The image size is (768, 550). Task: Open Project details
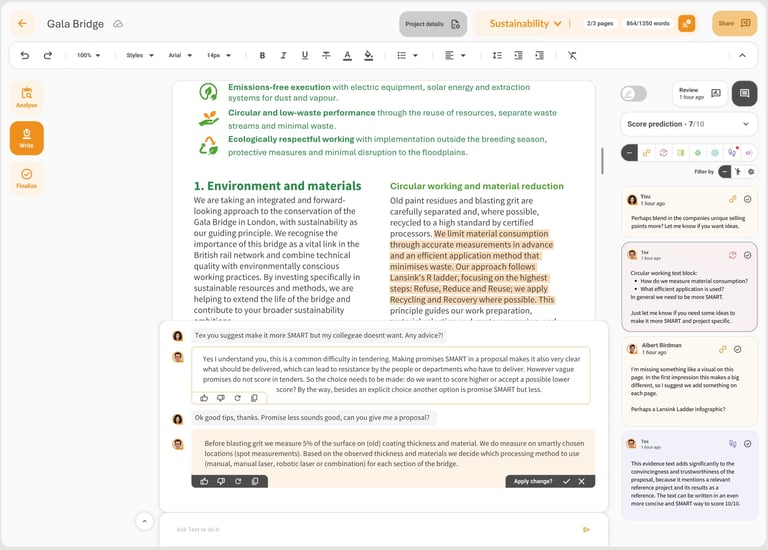coord(433,24)
